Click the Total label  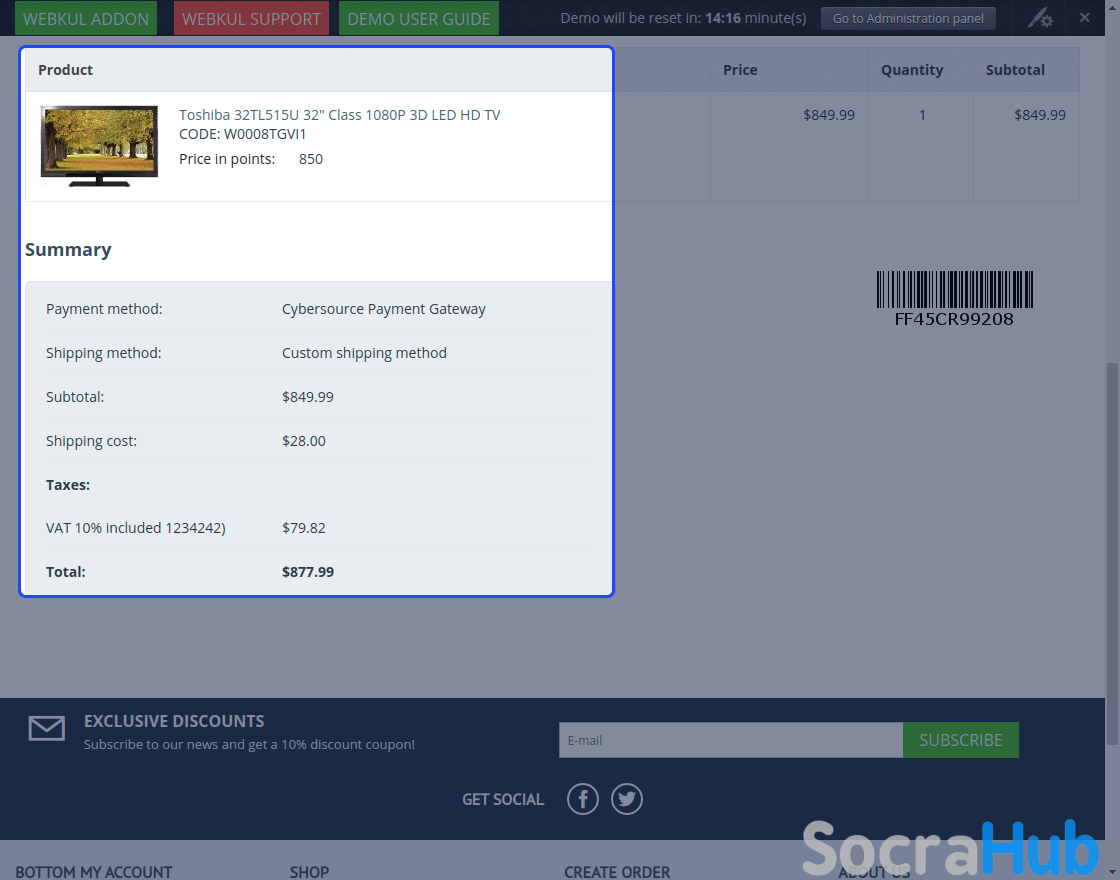tap(66, 571)
